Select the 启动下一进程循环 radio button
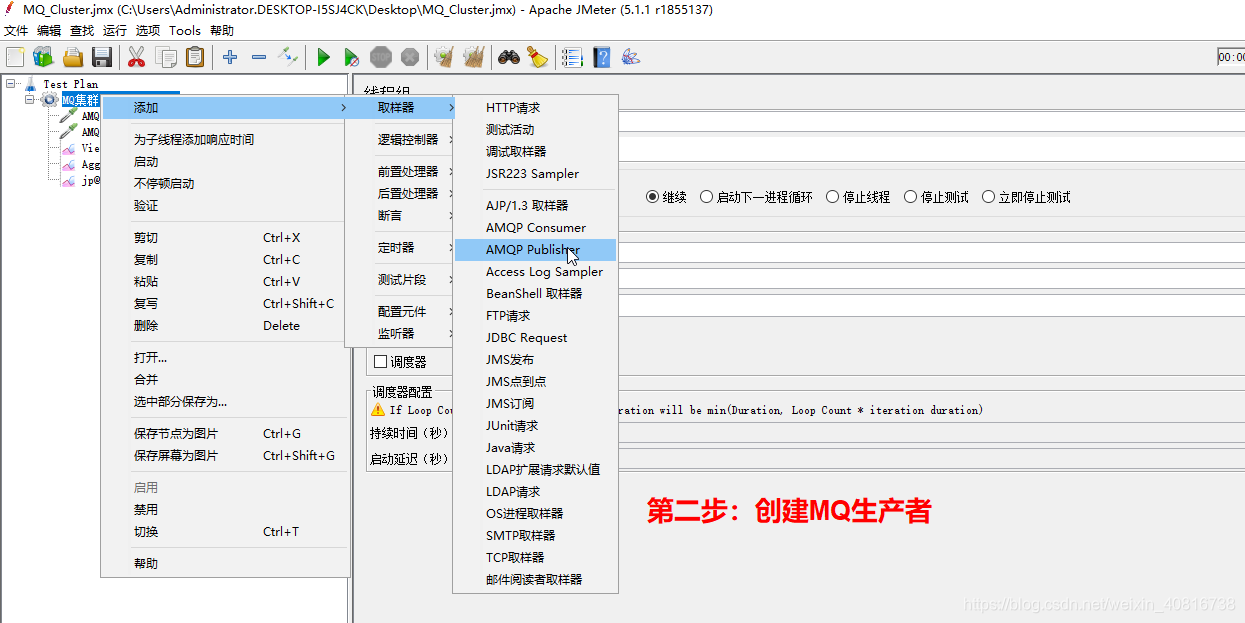This screenshot has height=623, width=1245. [x=706, y=197]
